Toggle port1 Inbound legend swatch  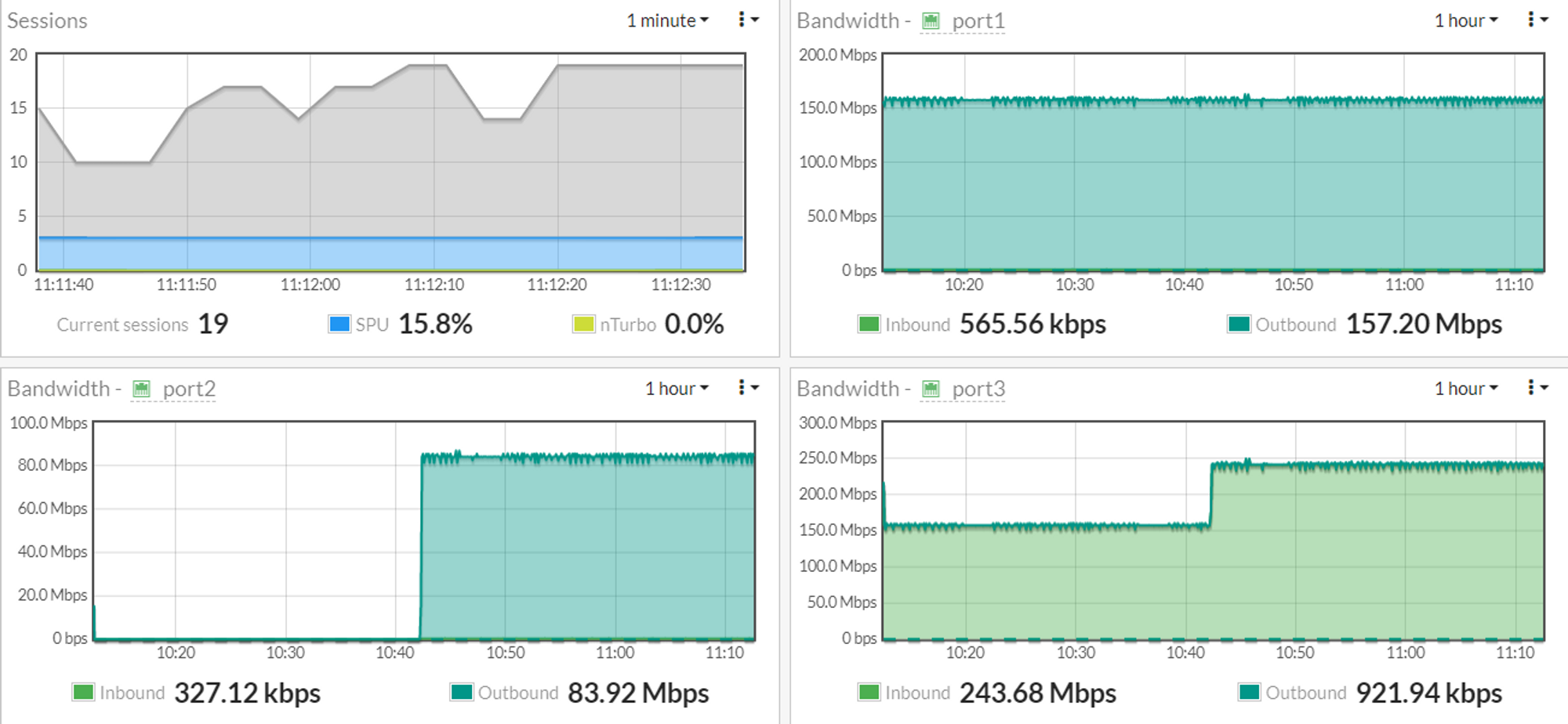[x=869, y=324]
